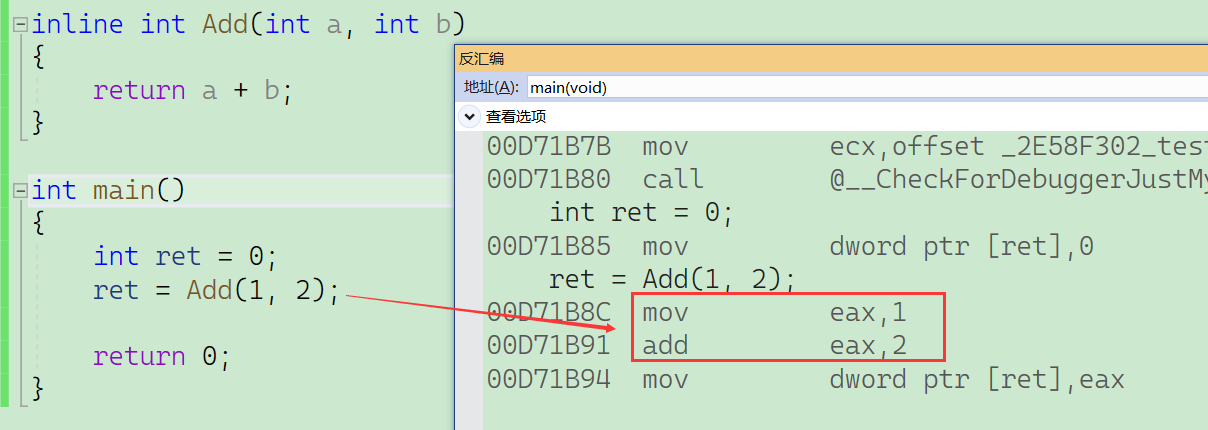Click 'dword ptr [ret],eax' operand
The width and height of the screenshot is (1208, 430).
977,379
